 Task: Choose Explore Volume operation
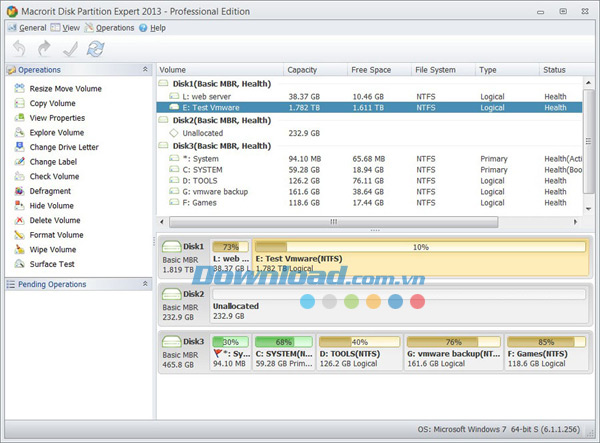(49, 132)
